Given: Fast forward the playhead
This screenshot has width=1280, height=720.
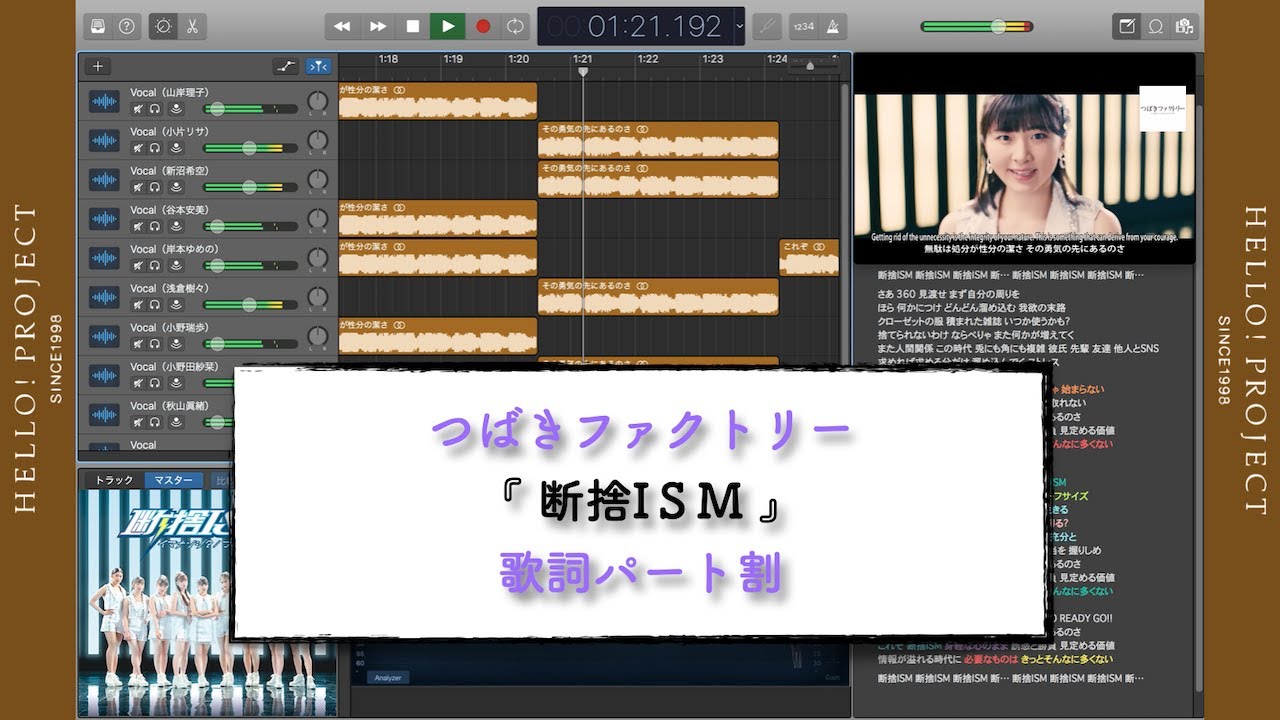Looking at the screenshot, I should pyautogui.click(x=378, y=26).
